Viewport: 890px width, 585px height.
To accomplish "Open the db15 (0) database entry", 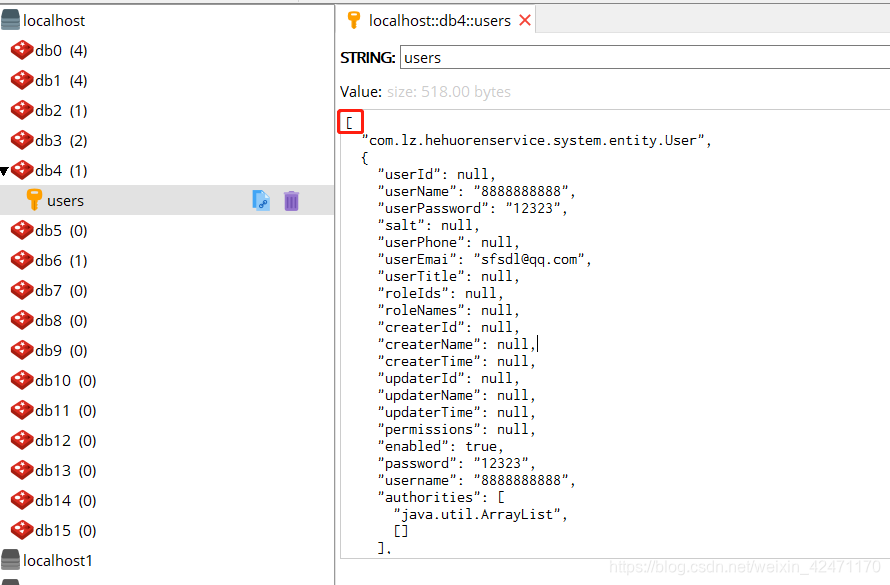I will (x=65, y=531).
